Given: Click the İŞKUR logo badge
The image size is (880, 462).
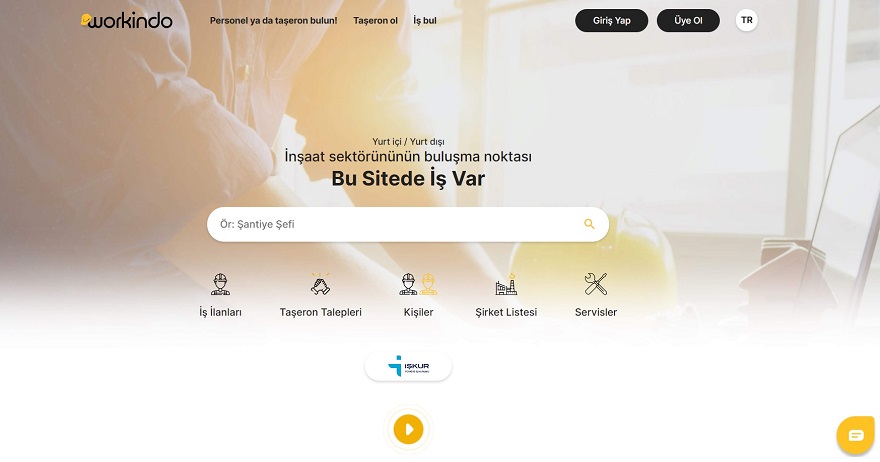Looking at the screenshot, I should click(408, 367).
